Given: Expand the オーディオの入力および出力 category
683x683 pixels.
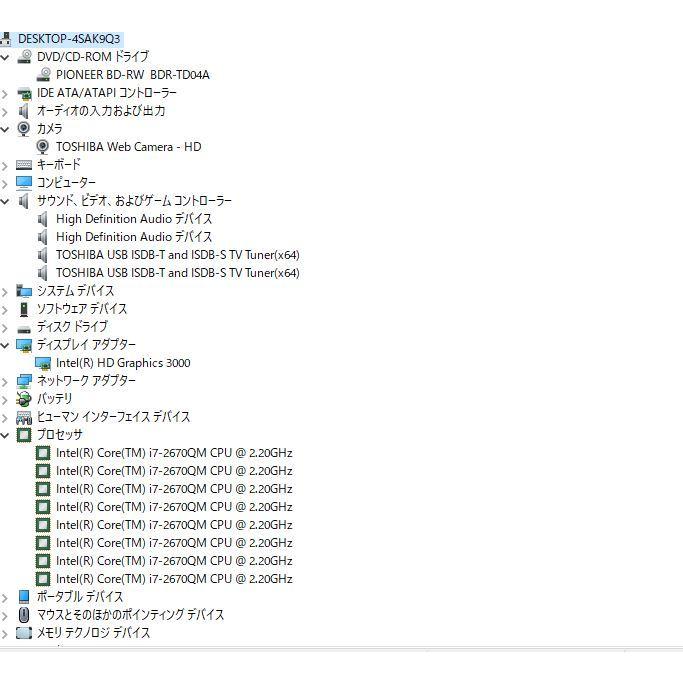Looking at the screenshot, I should (5, 112).
